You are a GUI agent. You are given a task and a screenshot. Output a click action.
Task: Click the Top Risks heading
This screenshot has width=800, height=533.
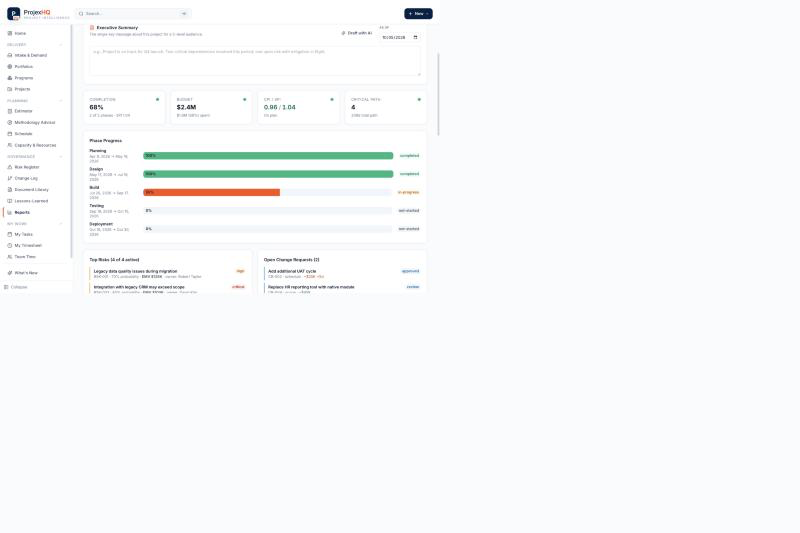point(114,260)
